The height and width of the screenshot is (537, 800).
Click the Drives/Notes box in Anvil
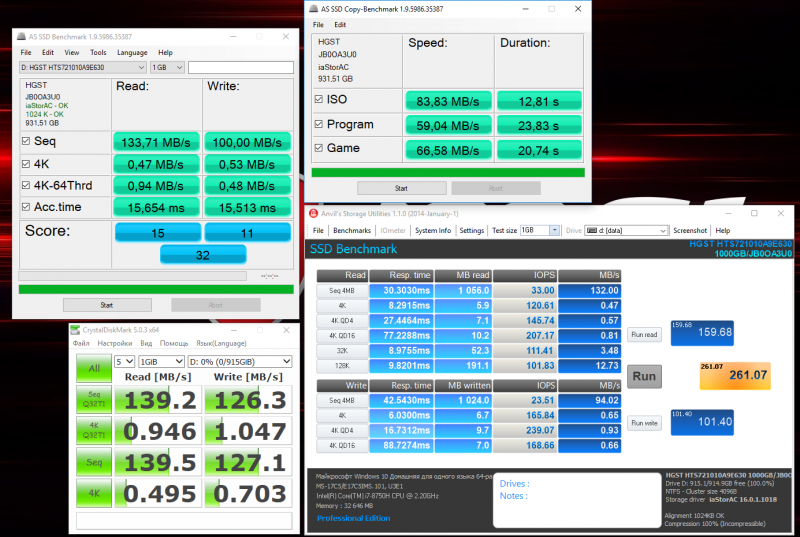(x=577, y=500)
